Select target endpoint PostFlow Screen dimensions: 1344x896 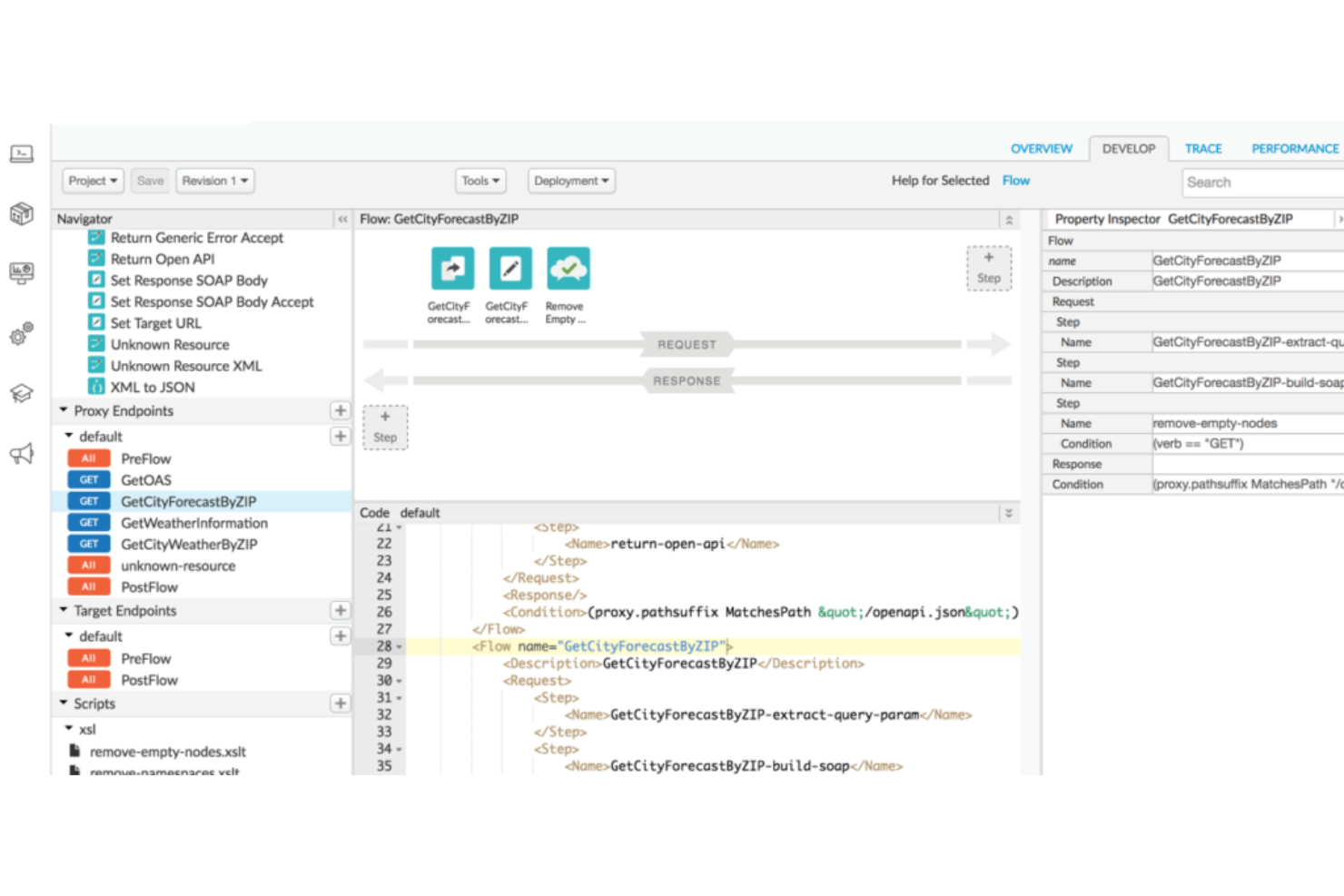point(149,680)
